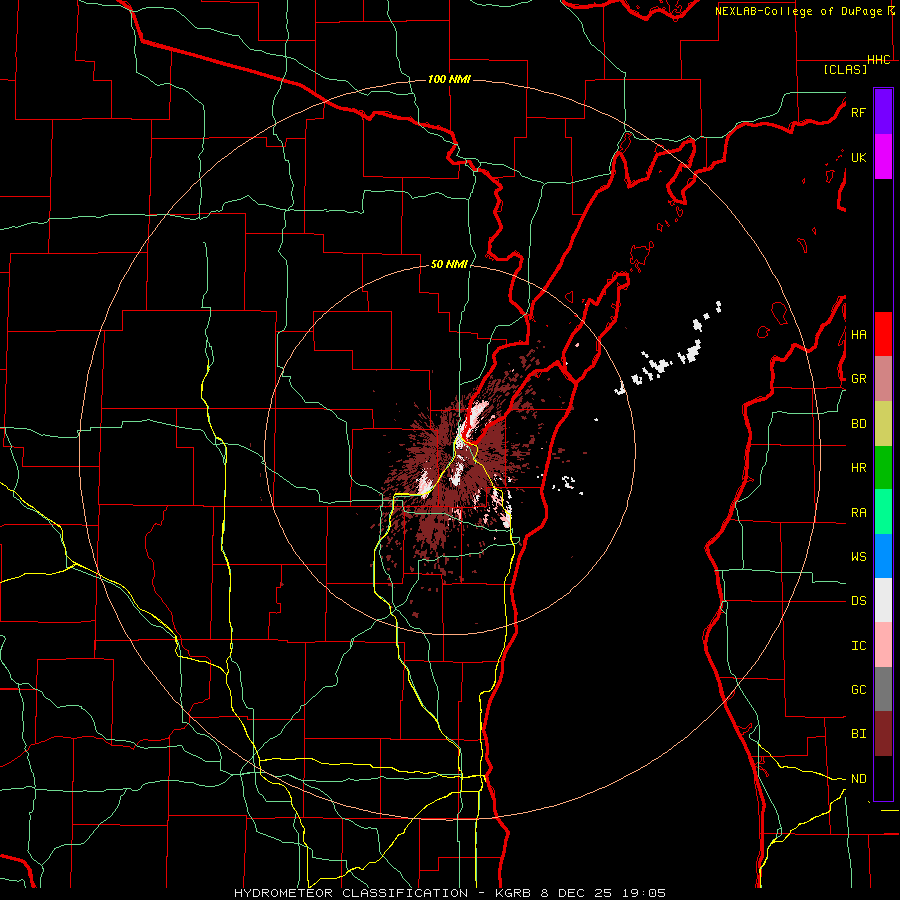Click the UK legend label
The width and height of the screenshot is (900, 900).
pos(858,157)
